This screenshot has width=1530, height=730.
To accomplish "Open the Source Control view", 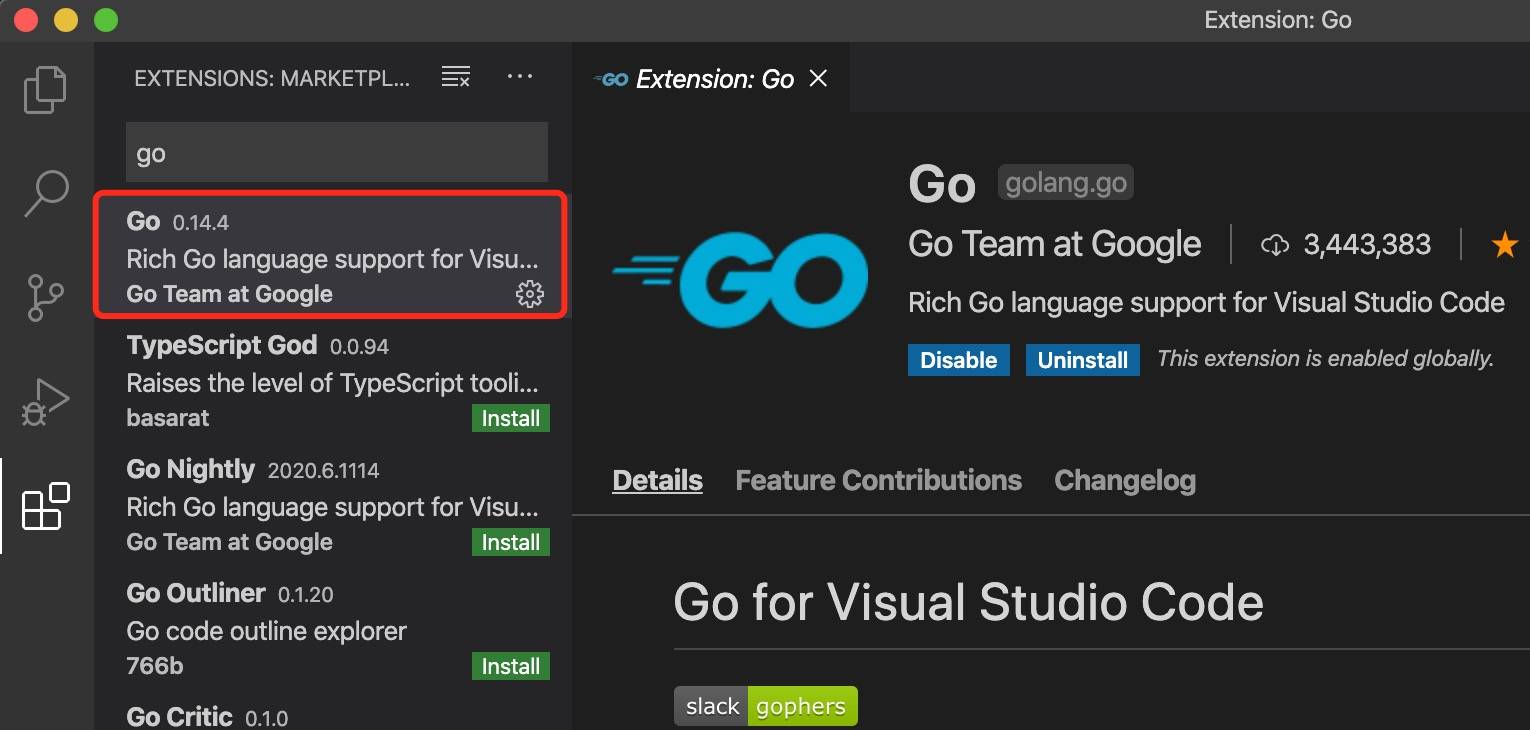I will click(x=45, y=297).
